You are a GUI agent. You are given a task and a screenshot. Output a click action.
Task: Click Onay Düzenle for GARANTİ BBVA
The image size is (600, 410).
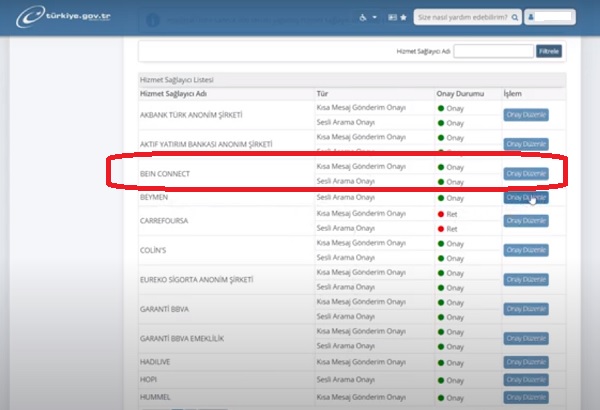click(526, 309)
